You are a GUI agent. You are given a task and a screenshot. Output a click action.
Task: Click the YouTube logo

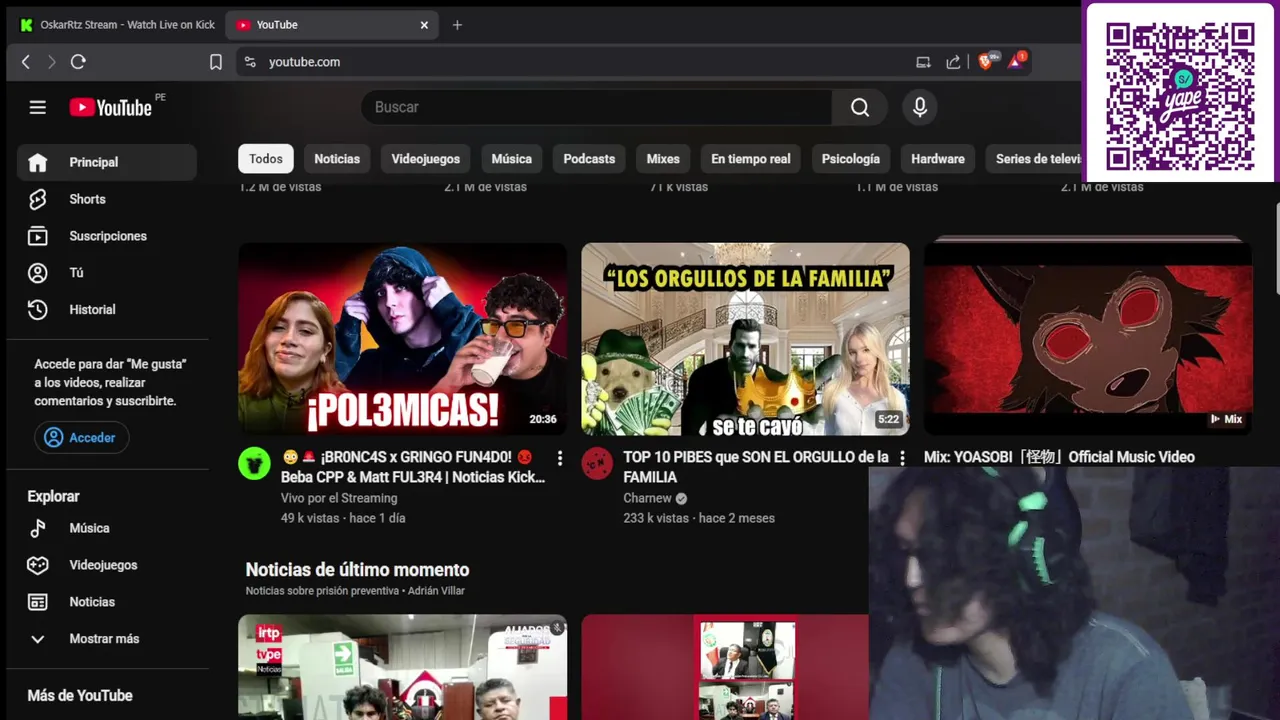click(111, 107)
